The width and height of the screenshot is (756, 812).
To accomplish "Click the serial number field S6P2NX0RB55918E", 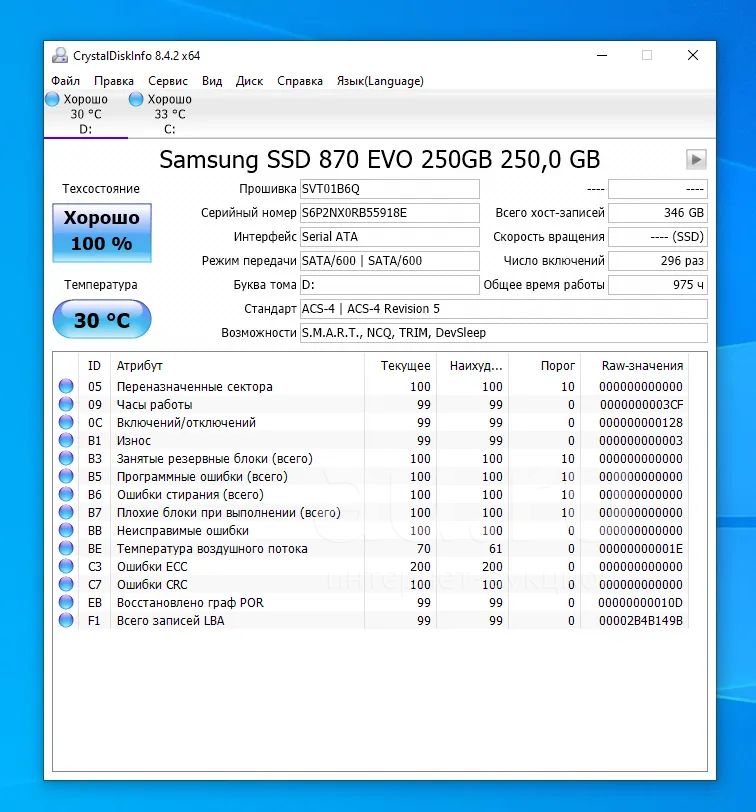I will (390, 213).
